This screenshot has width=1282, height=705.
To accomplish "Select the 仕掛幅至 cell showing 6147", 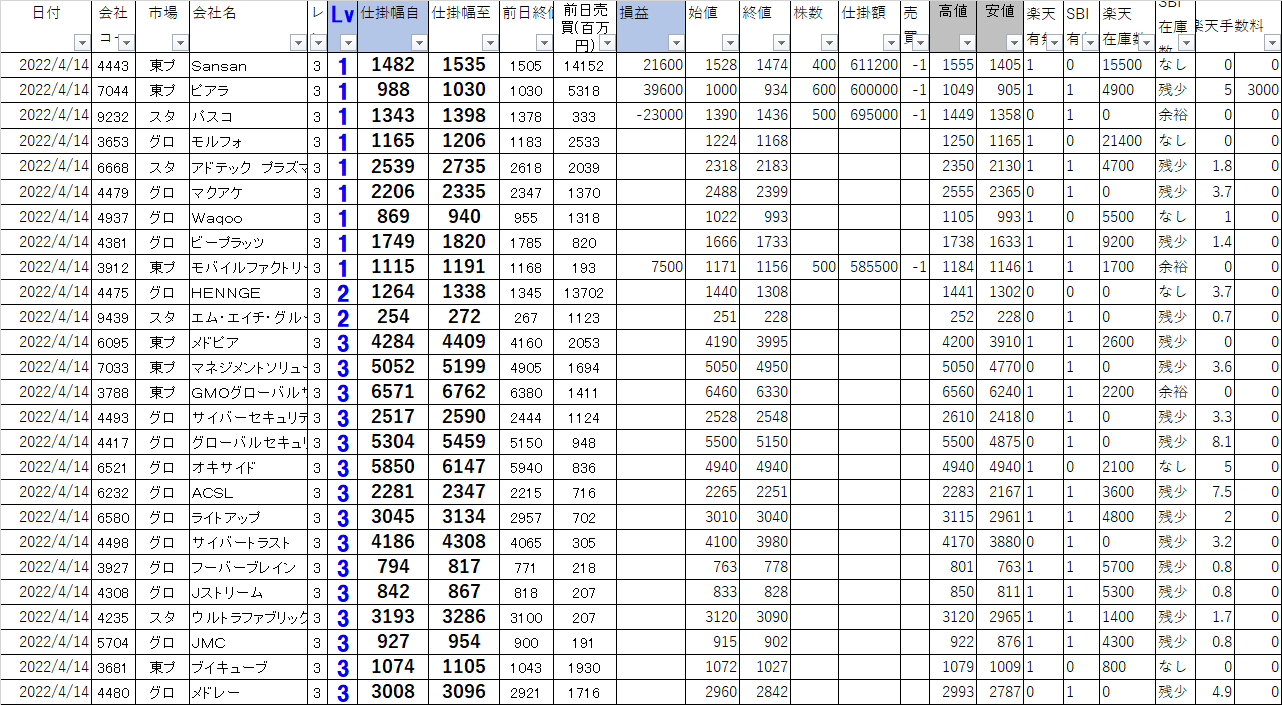I will point(464,466).
